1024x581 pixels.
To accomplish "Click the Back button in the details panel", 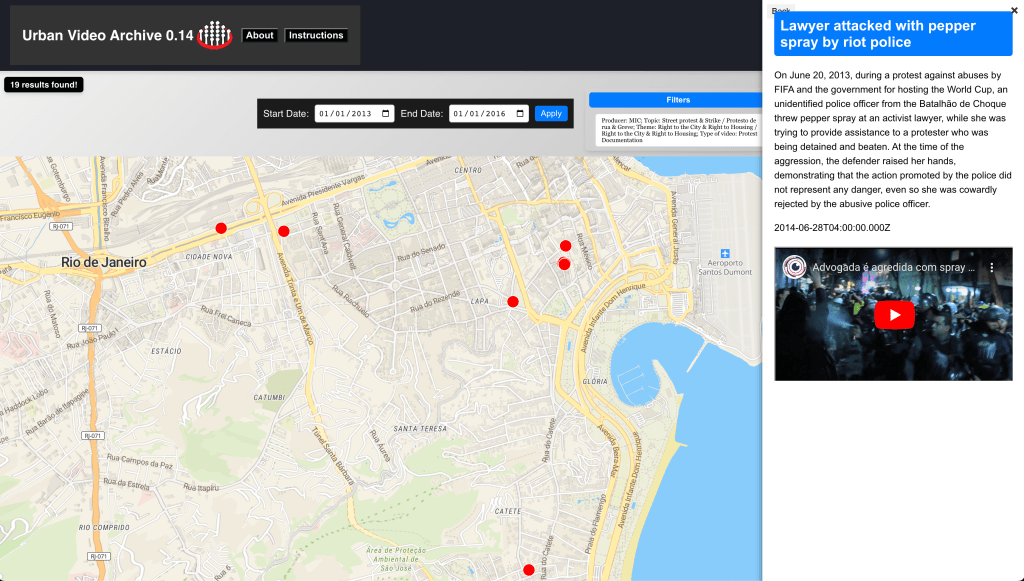I will (781, 10).
